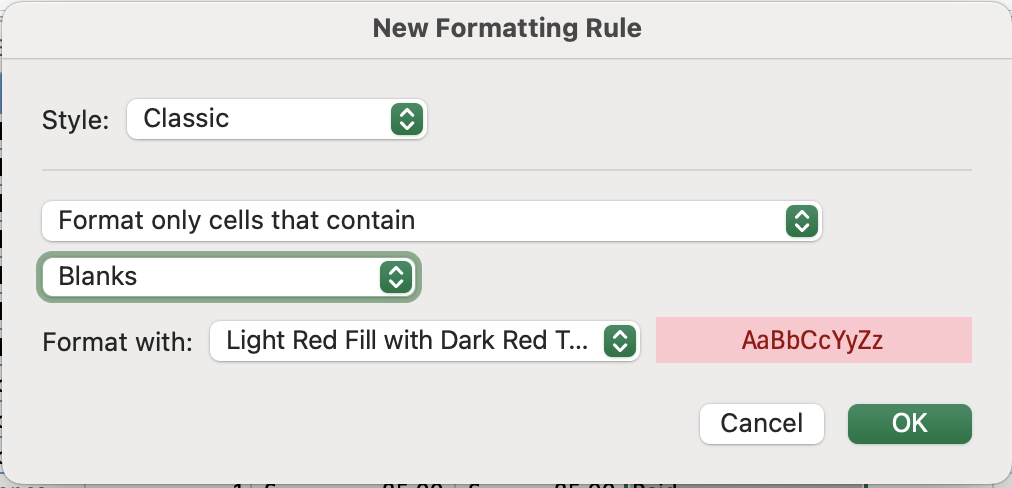This screenshot has width=1012, height=488.
Task: Open the 'Light Red Fill' format dropdown
Action: (424, 341)
